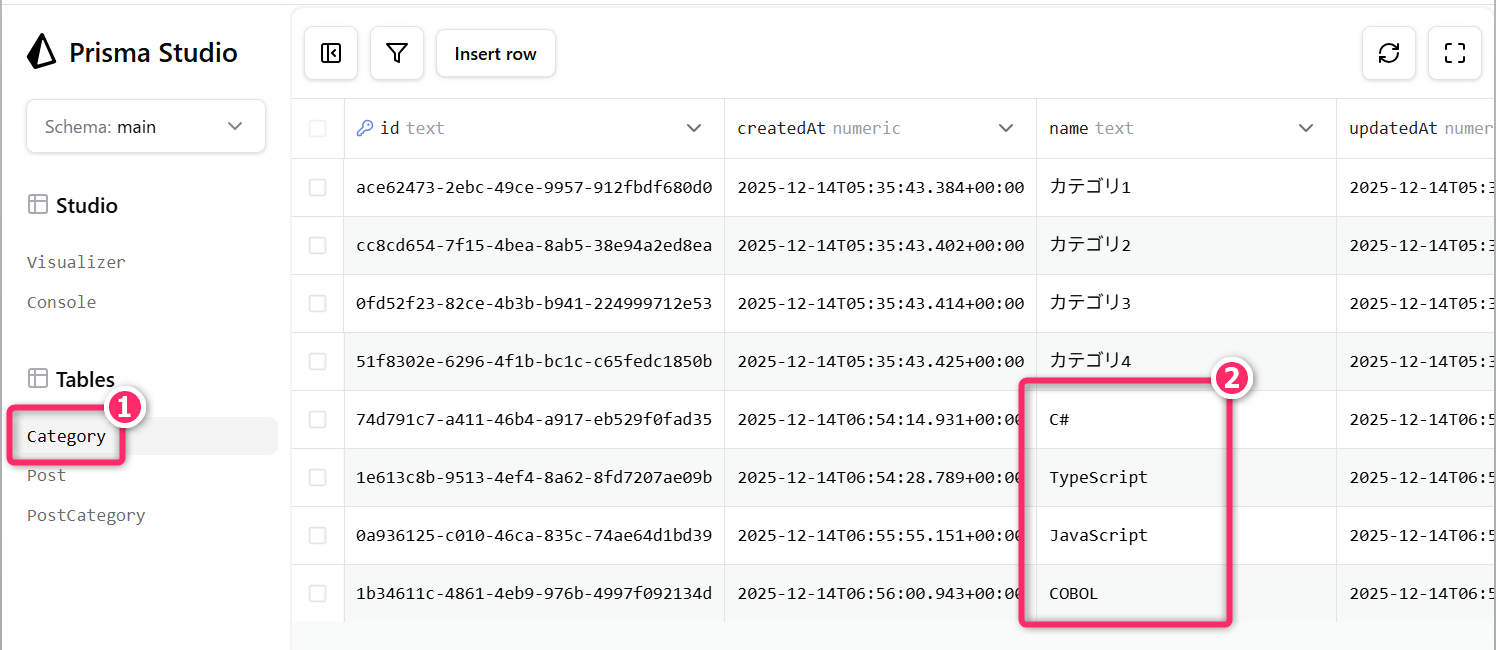Click the Tables section grid icon
The height and width of the screenshot is (650, 1496).
(38, 379)
